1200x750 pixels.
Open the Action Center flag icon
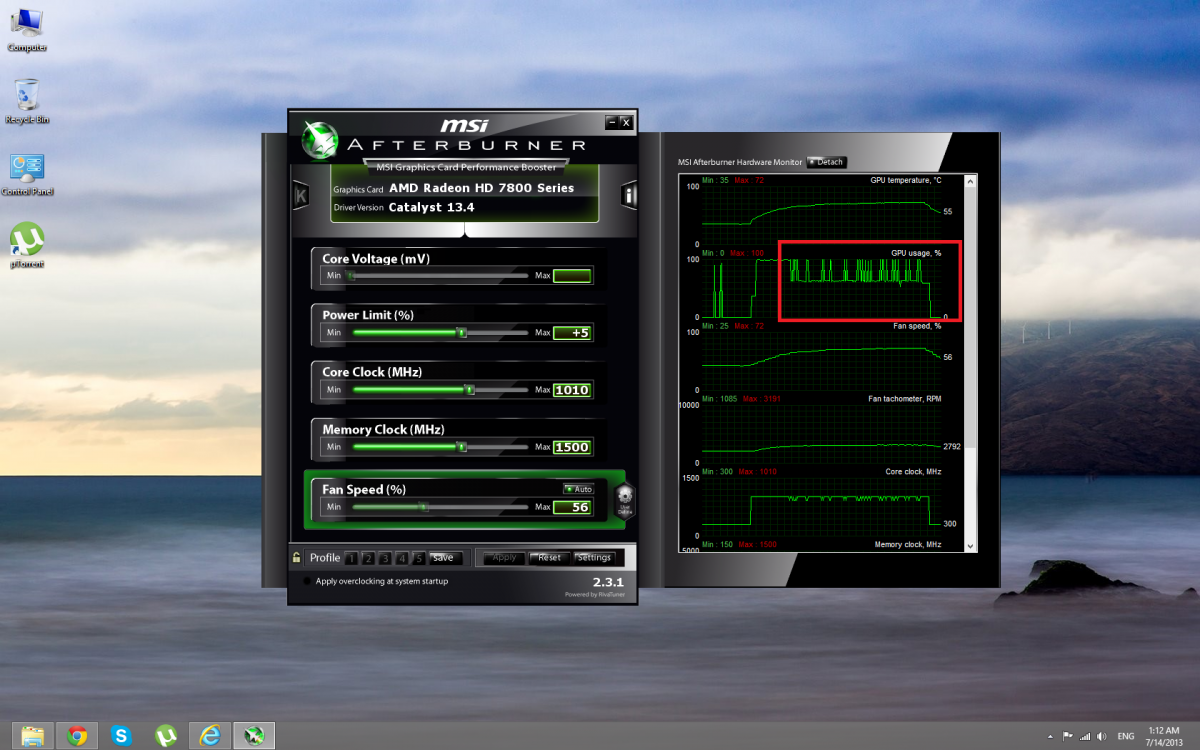pos(1068,736)
